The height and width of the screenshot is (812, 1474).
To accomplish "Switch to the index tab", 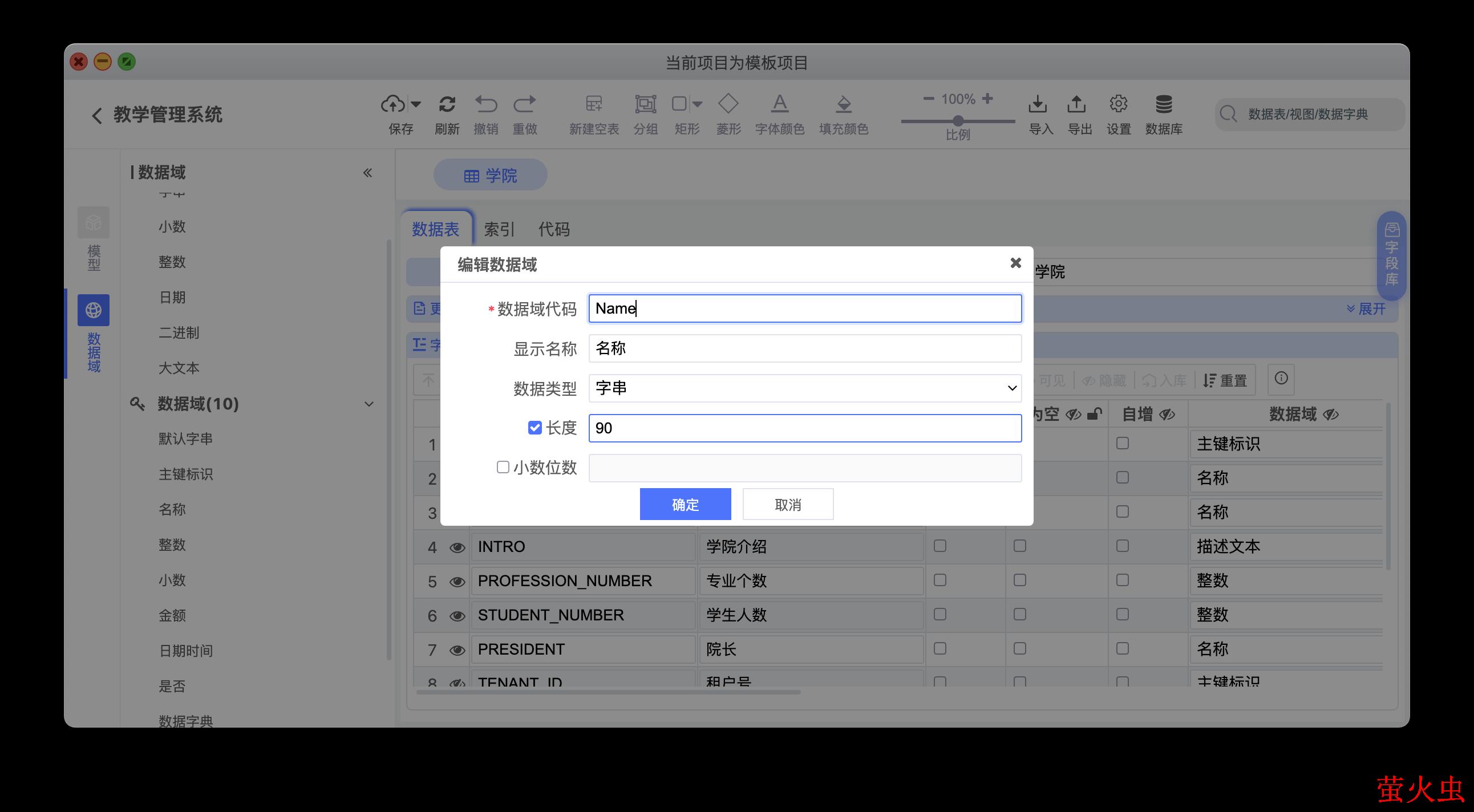I will pos(499,229).
